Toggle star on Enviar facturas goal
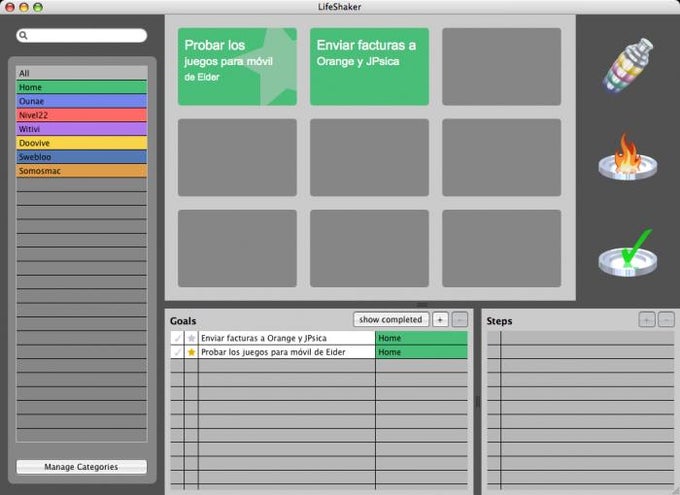The height and width of the screenshot is (495, 680). (191, 338)
